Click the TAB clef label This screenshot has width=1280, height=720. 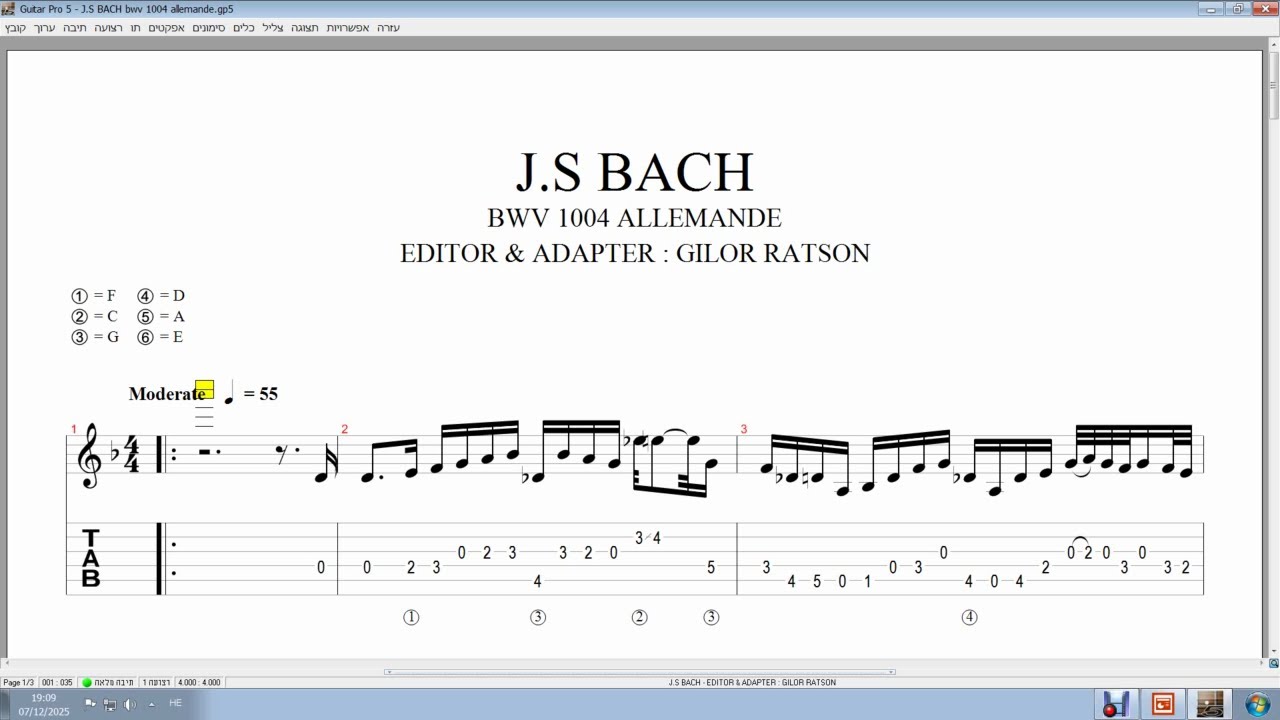pos(91,558)
